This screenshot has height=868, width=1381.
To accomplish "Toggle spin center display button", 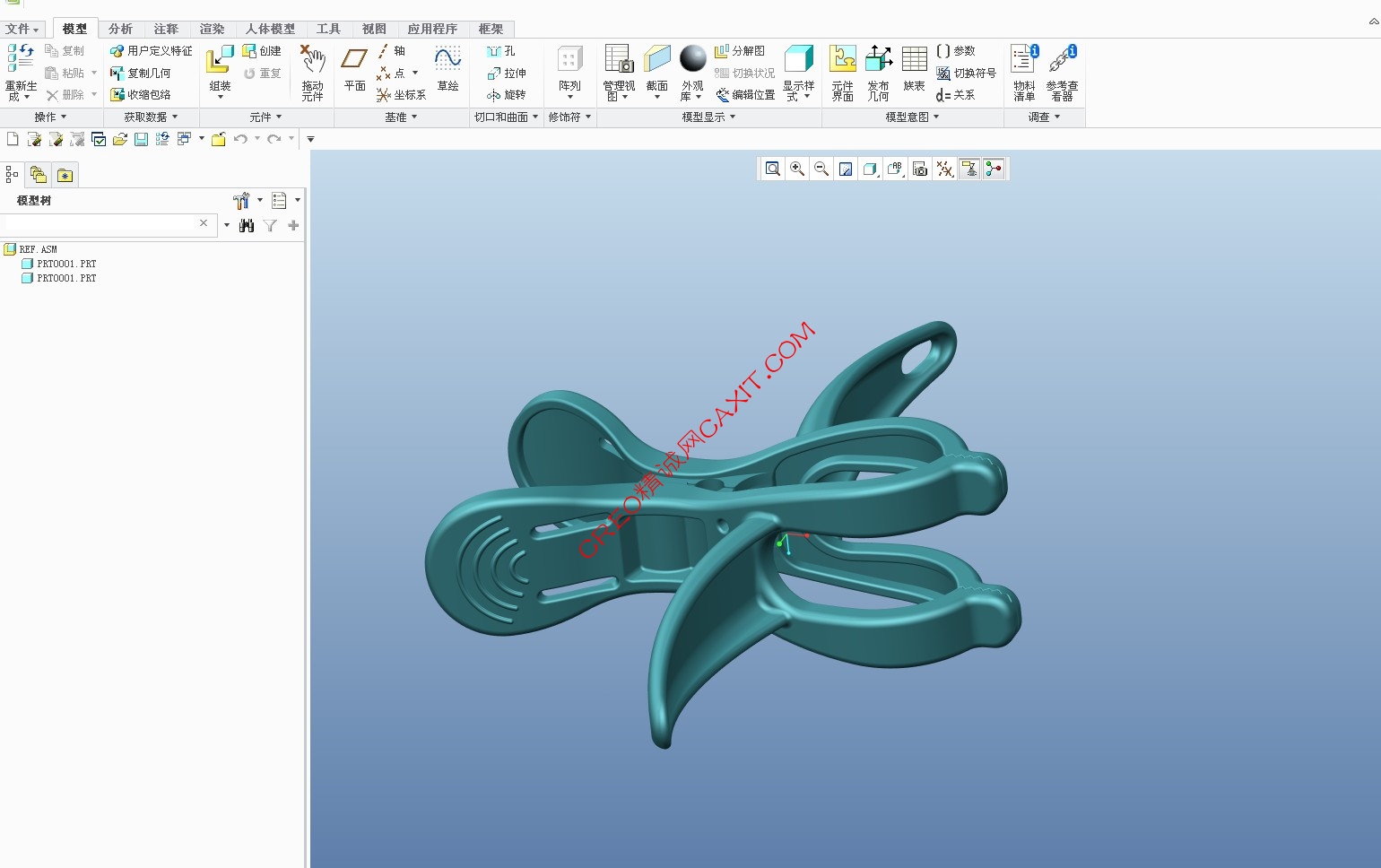I will [x=994, y=169].
